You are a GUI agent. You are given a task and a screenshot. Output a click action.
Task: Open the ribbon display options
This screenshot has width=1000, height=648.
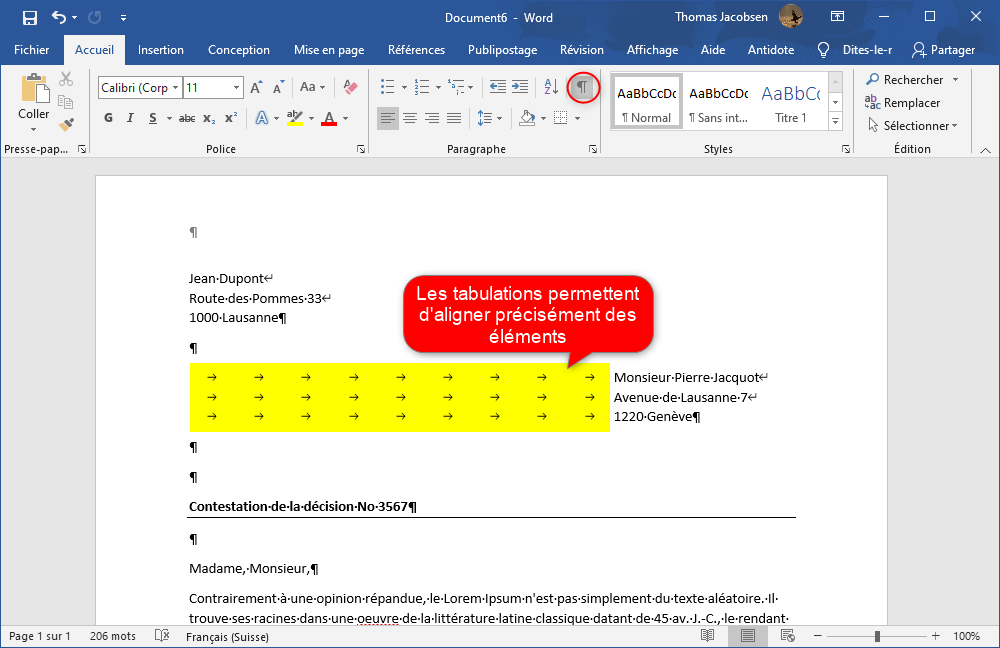coord(837,17)
